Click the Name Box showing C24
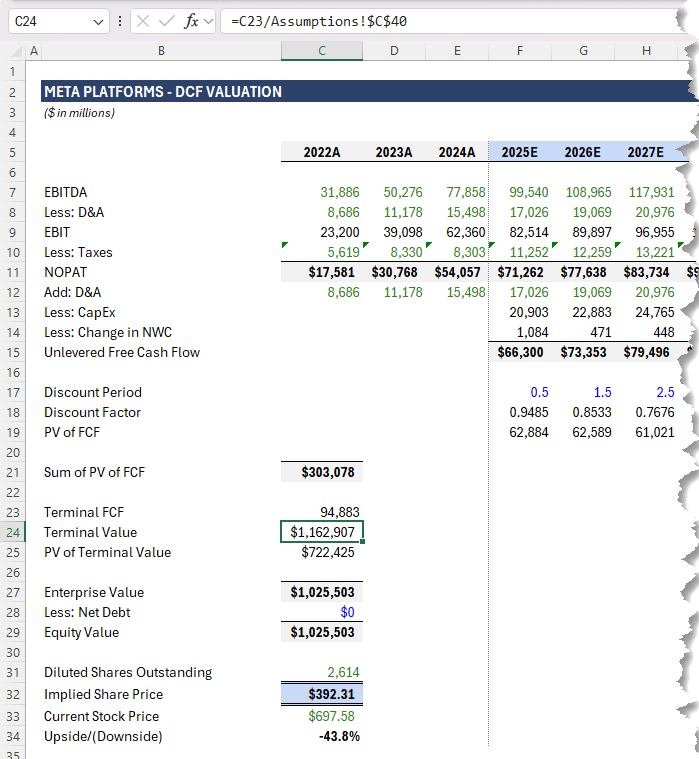The height and width of the screenshot is (759, 699). pyautogui.click(x=58, y=21)
